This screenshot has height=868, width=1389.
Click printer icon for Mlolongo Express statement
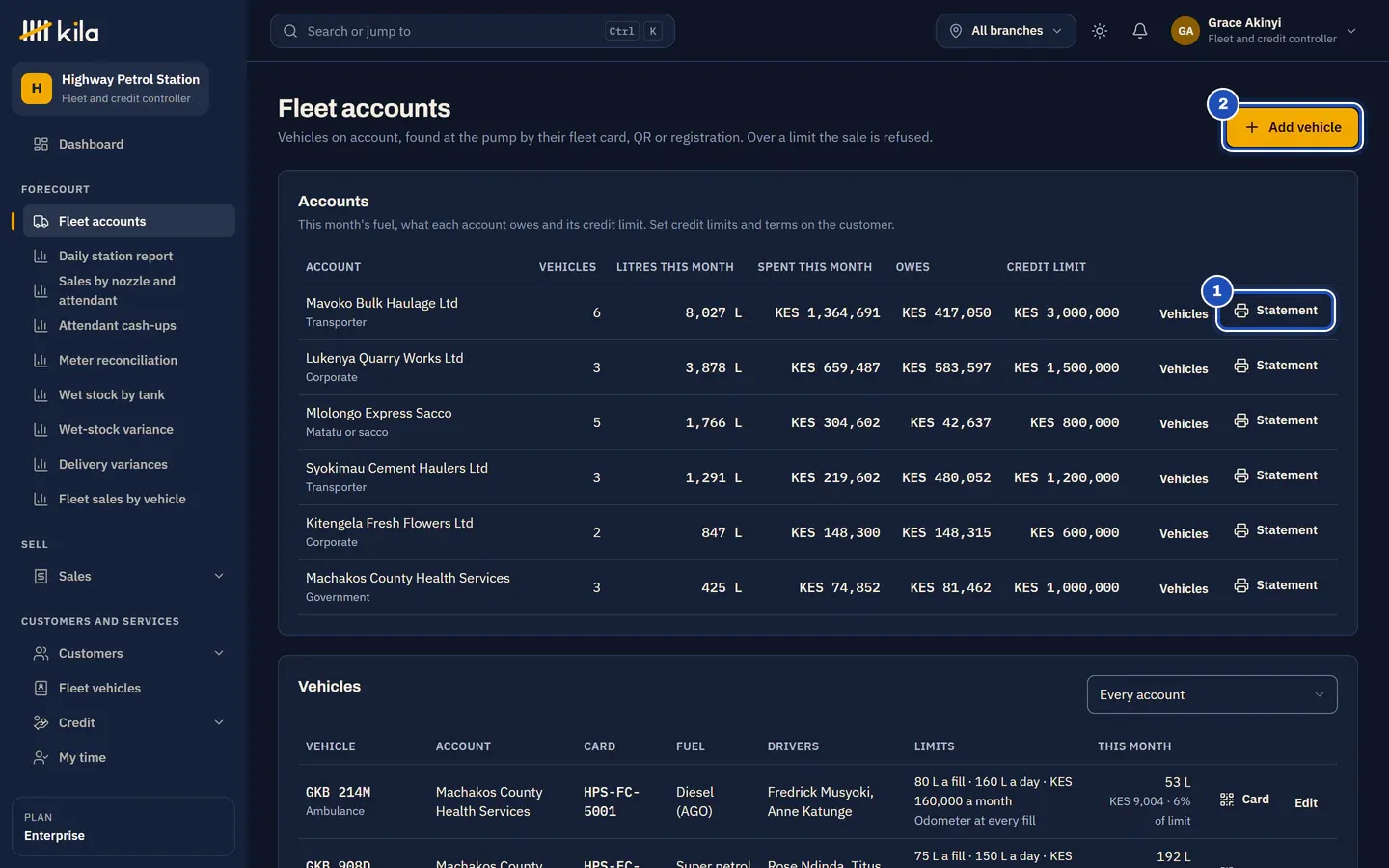click(1241, 420)
